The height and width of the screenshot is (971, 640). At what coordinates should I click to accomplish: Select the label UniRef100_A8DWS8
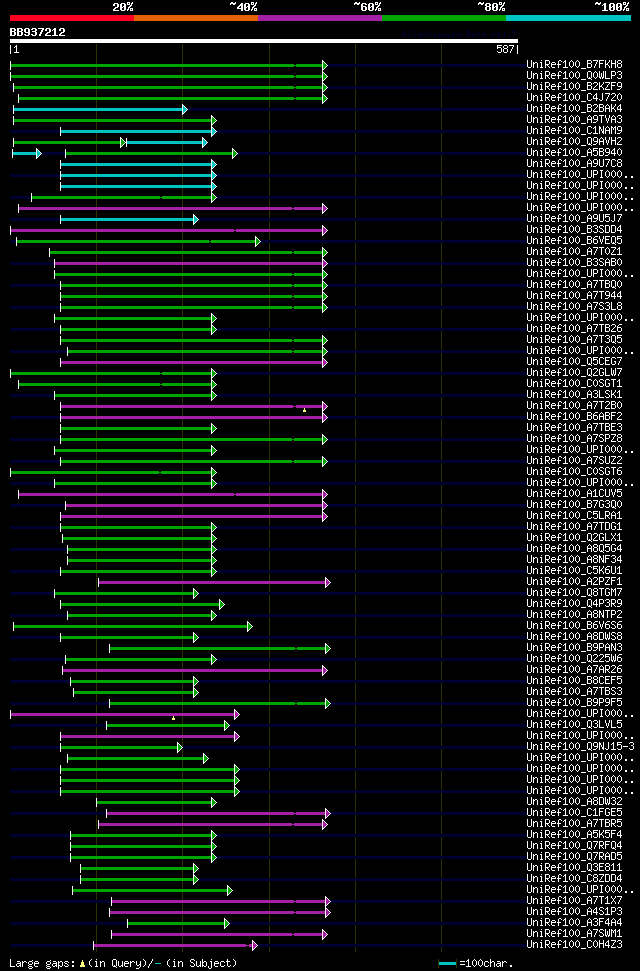pyautogui.click(x=574, y=637)
